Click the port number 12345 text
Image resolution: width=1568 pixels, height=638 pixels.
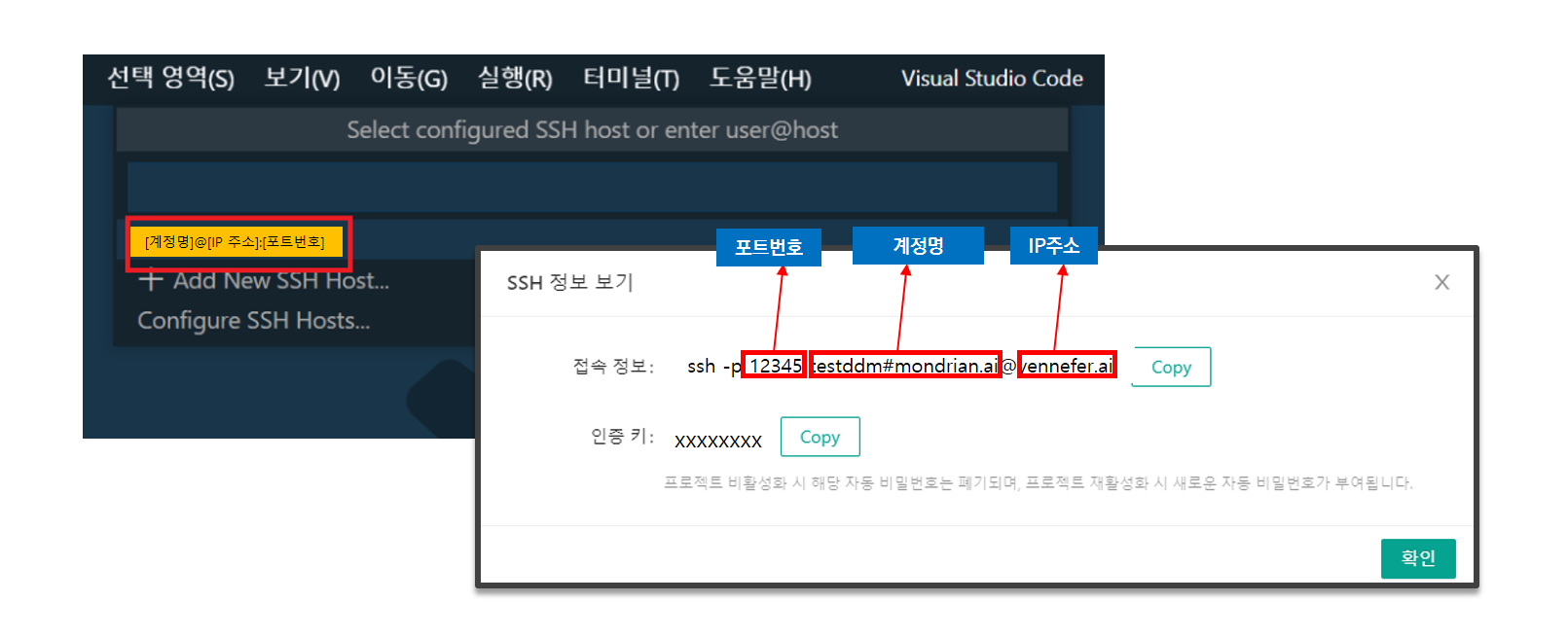(x=775, y=366)
